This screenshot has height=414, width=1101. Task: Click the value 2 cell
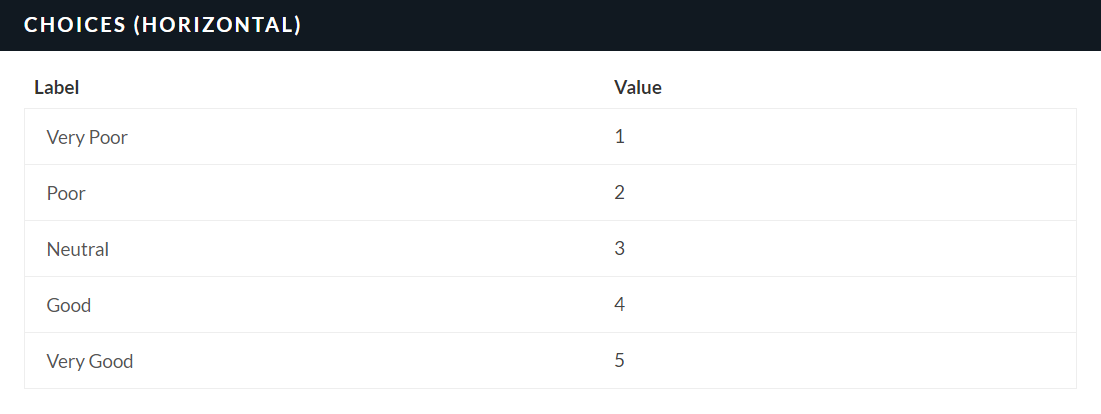620,193
